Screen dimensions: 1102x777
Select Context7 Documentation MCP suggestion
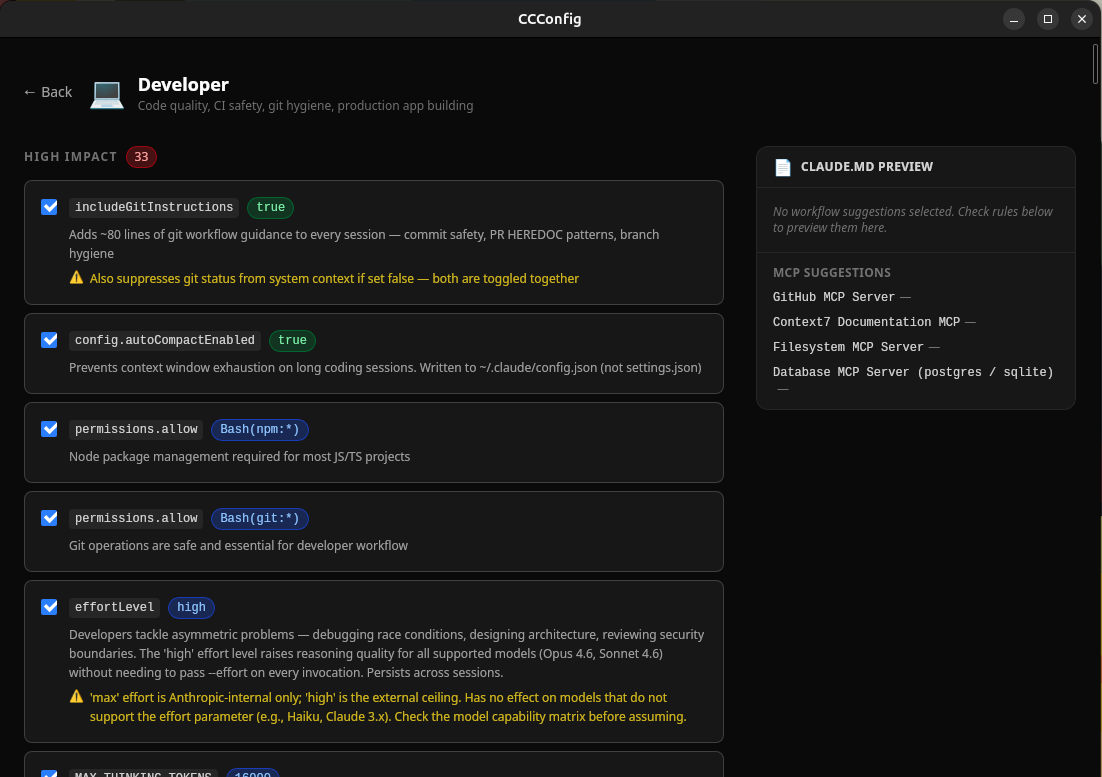[866, 322]
